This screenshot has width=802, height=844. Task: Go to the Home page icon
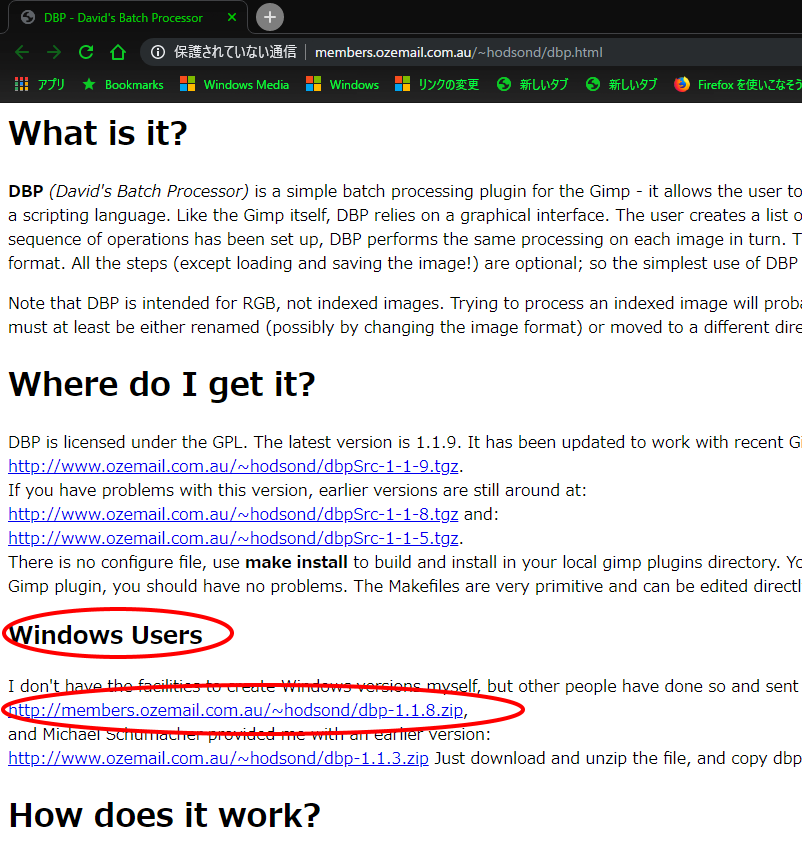(x=118, y=52)
